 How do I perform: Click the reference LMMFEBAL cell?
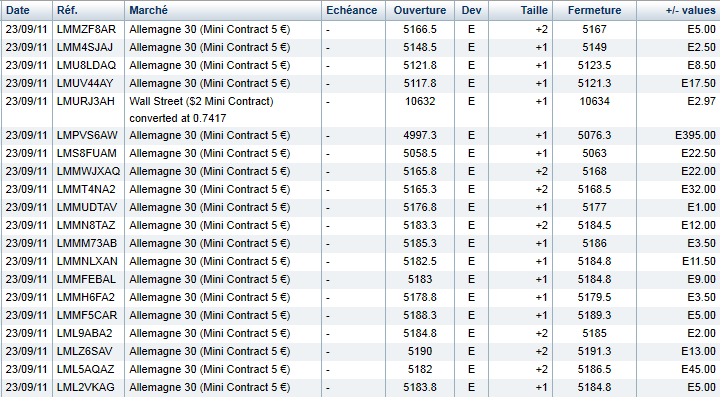(x=86, y=280)
